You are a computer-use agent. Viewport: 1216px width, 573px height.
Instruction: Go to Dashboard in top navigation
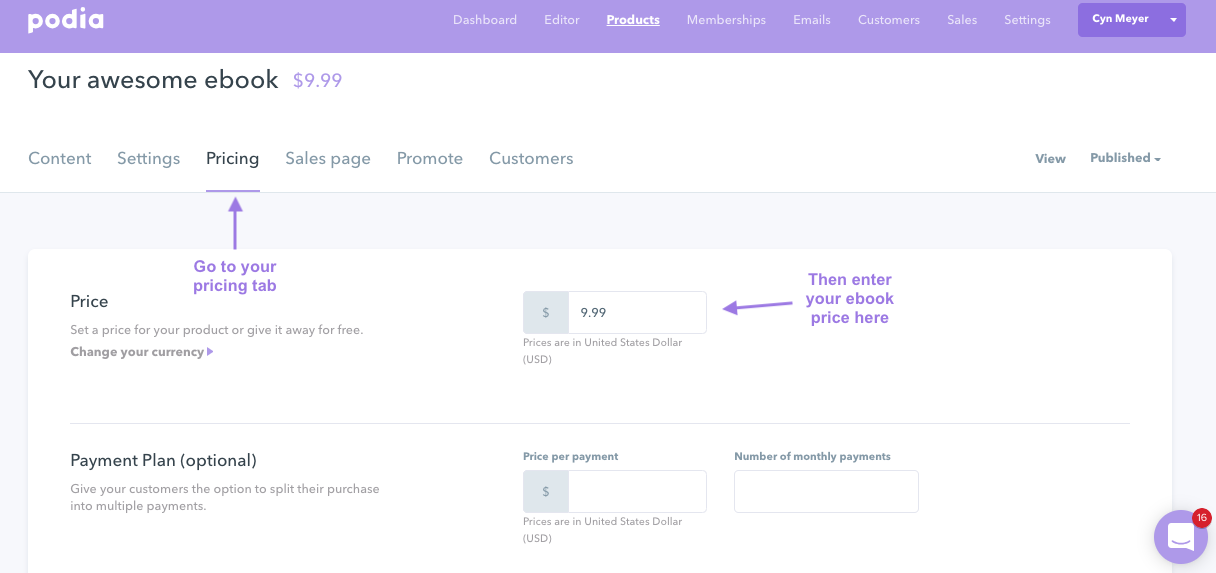pyautogui.click(x=485, y=20)
